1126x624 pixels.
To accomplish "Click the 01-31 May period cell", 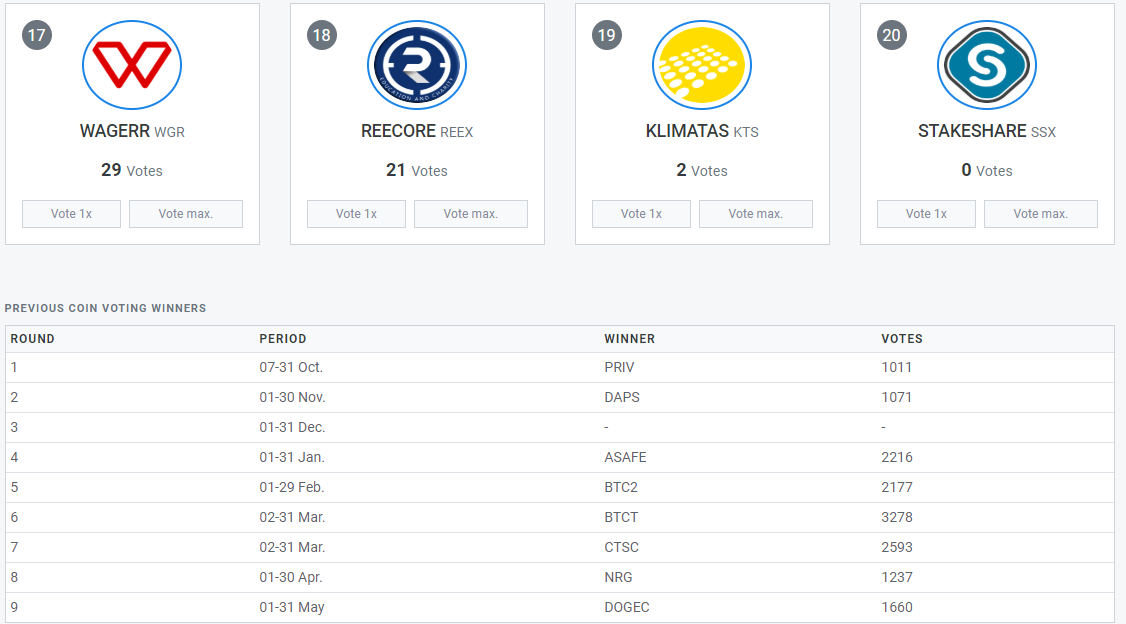I will (292, 608).
